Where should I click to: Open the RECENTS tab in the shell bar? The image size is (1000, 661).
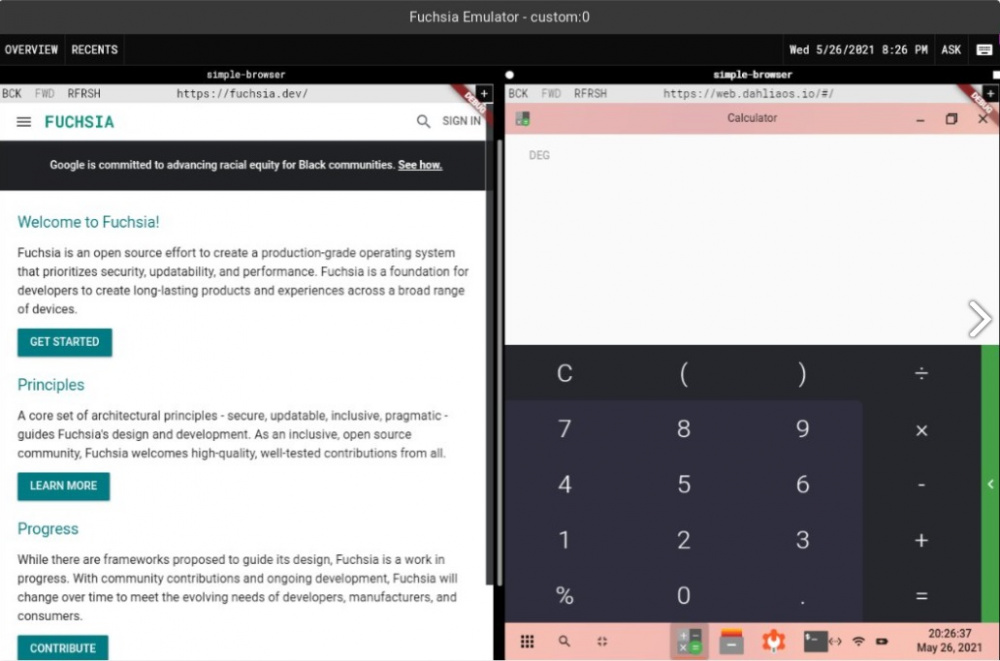tap(94, 50)
